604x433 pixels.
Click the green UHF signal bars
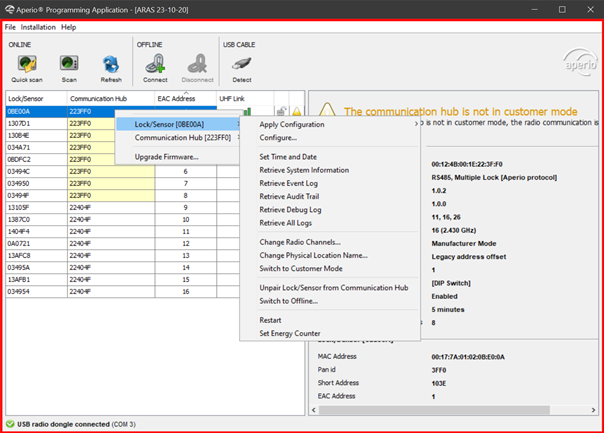tap(247, 112)
